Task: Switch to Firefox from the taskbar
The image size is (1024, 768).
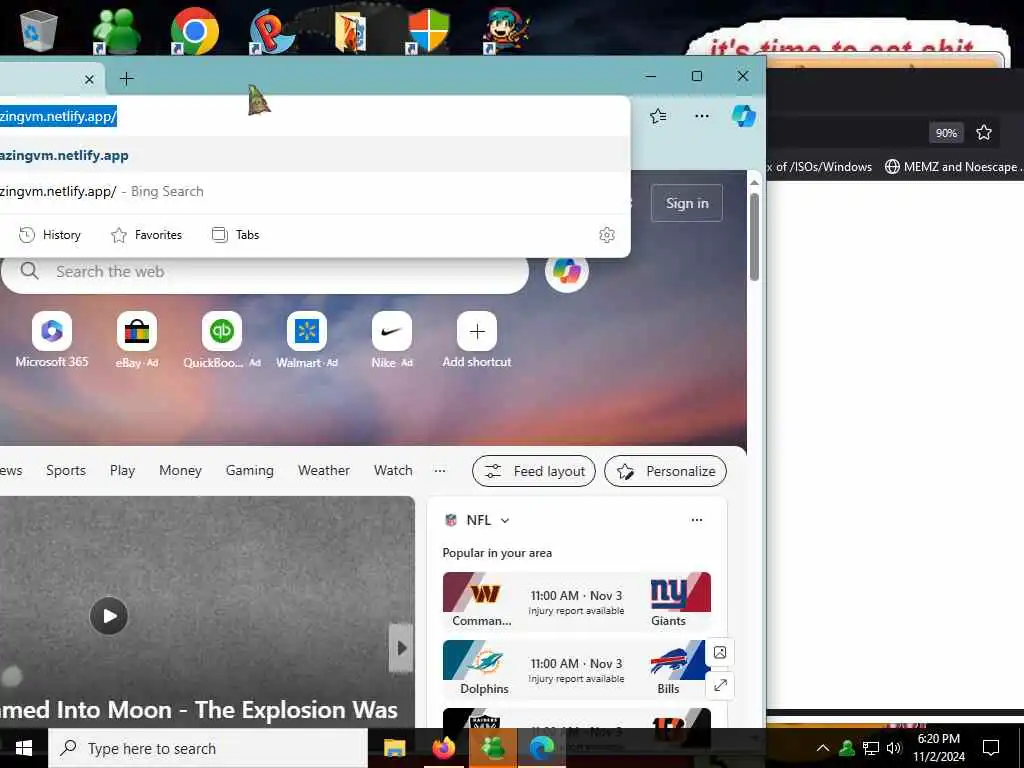Action: 443,748
